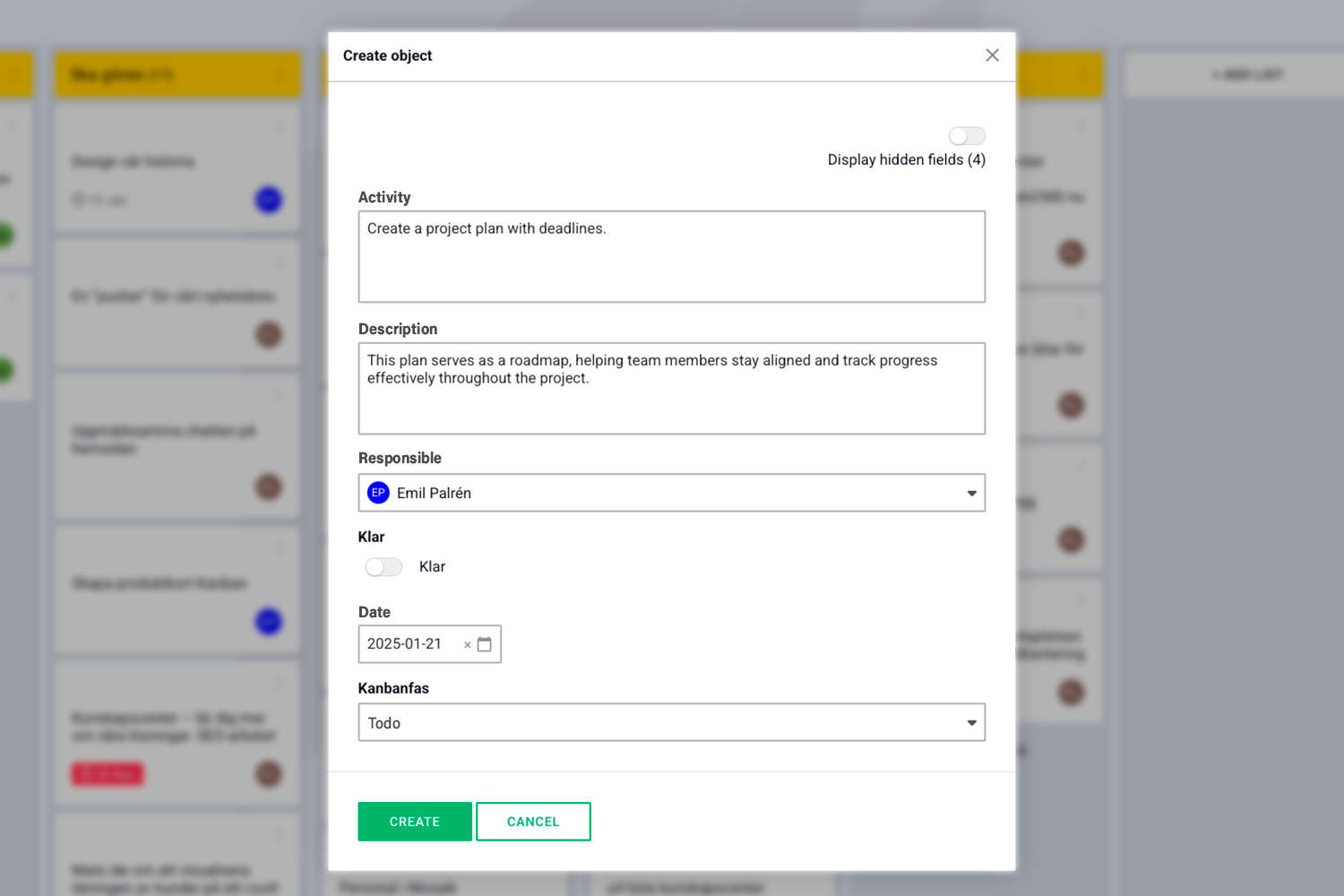Click into the Activity text box
This screenshot has width=1344, height=896.
pyautogui.click(x=672, y=256)
